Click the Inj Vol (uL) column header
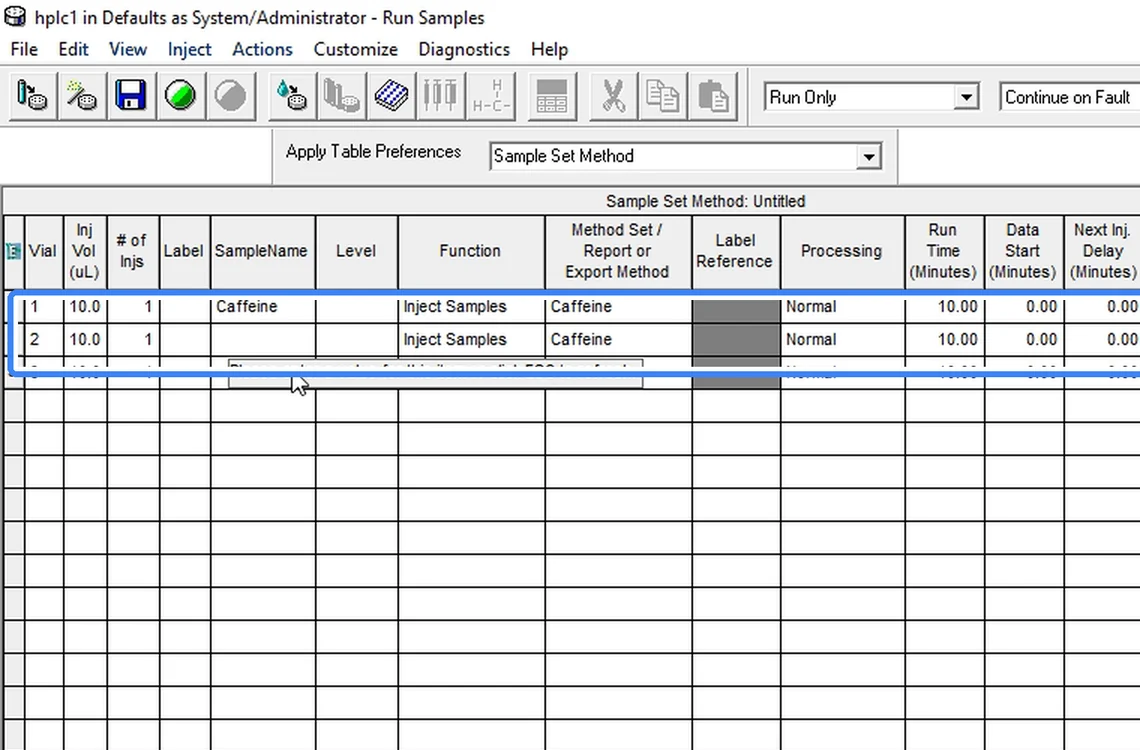 pos(84,251)
